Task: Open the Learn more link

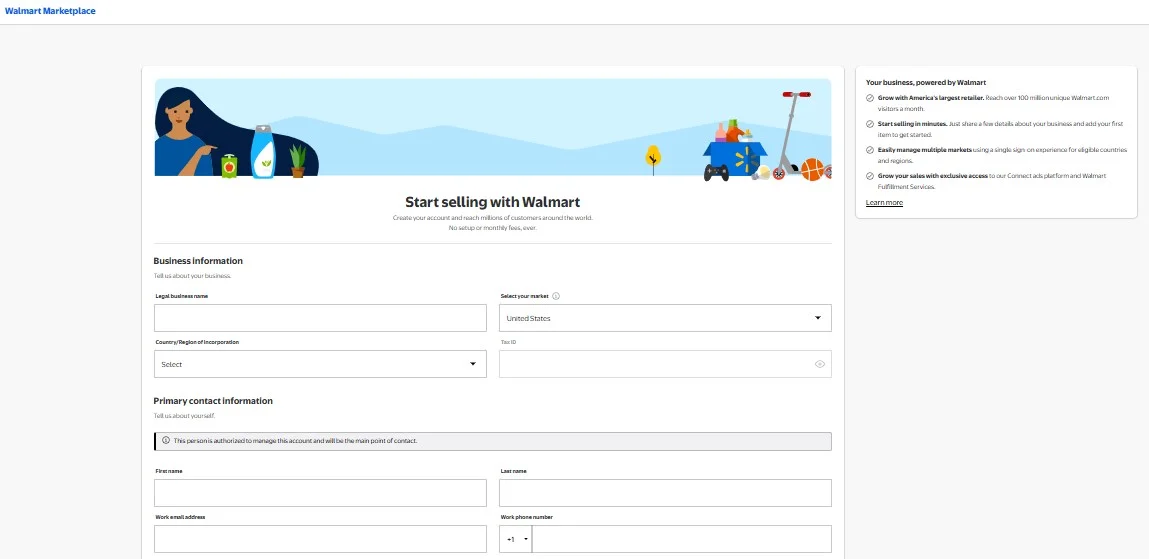Action: (x=884, y=203)
